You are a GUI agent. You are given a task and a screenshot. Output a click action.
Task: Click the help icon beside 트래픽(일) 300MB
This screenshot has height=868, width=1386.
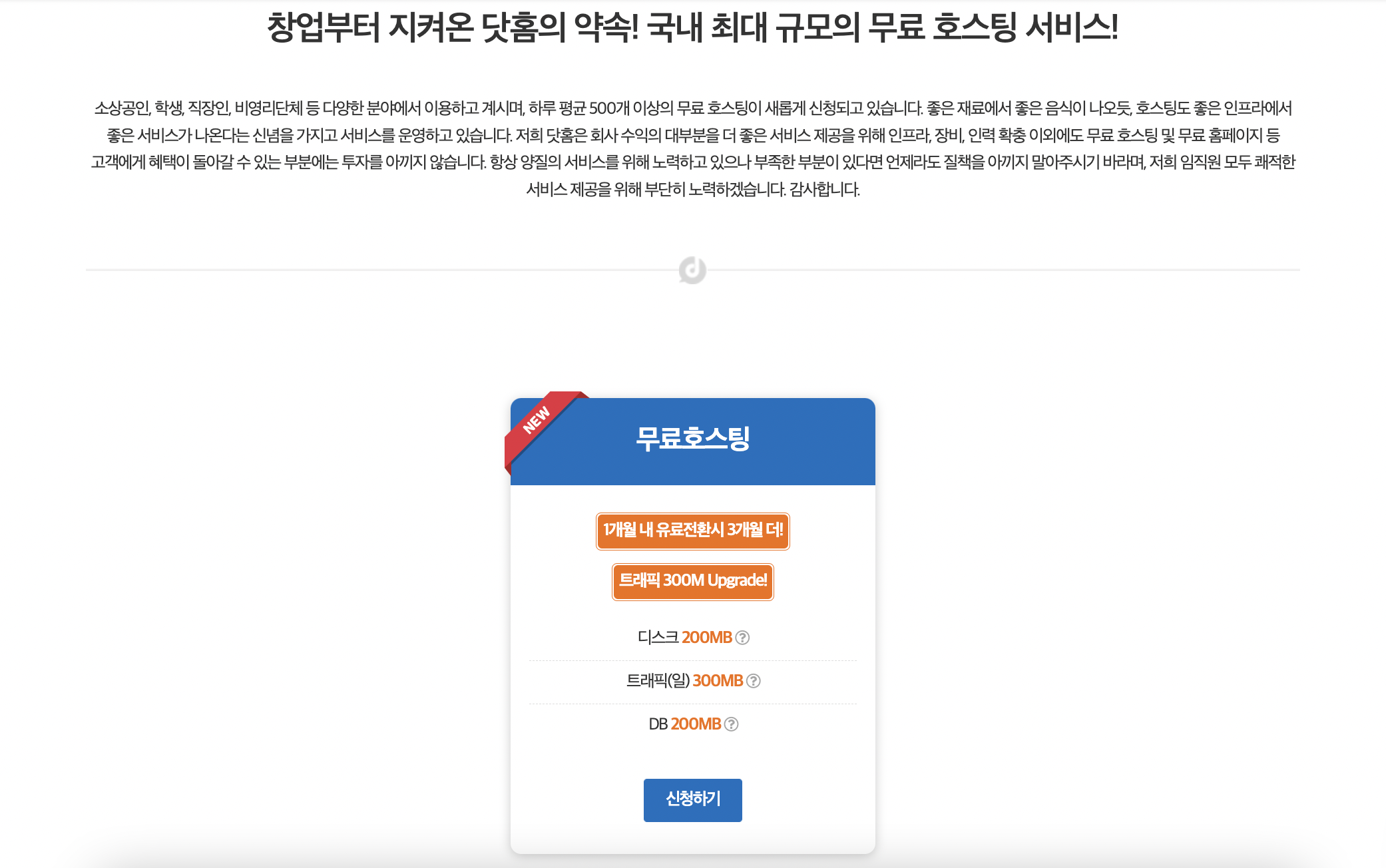coord(753,681)
